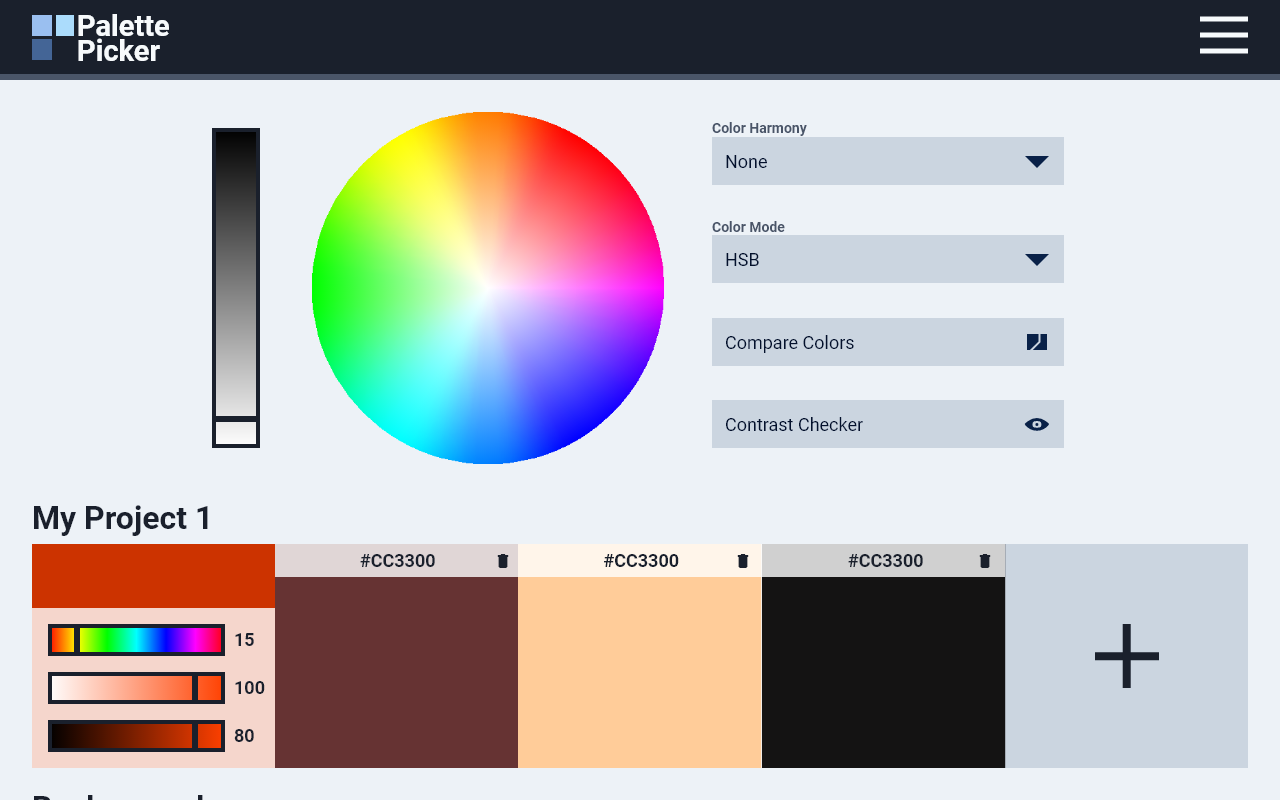Image resolution: width=1280 pixels, height=800 pixels.
Task: Click the eye icon in Contrast Checker
Action: point(1037,424)
